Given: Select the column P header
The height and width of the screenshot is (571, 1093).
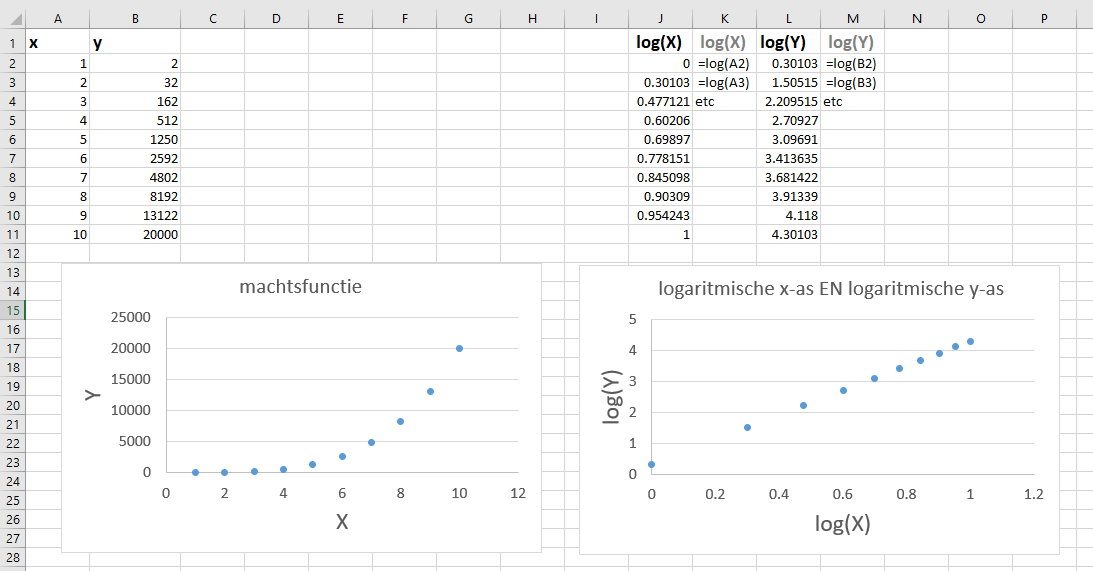Looking at the screenshot, I should [x=1044, y=19].
